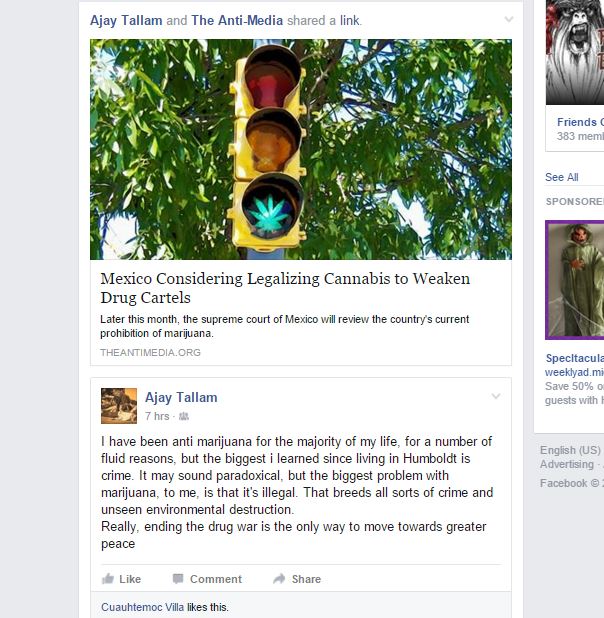
Task: Visit the THEANTIMEDIA.ORG source link
Action: [150, 352]
